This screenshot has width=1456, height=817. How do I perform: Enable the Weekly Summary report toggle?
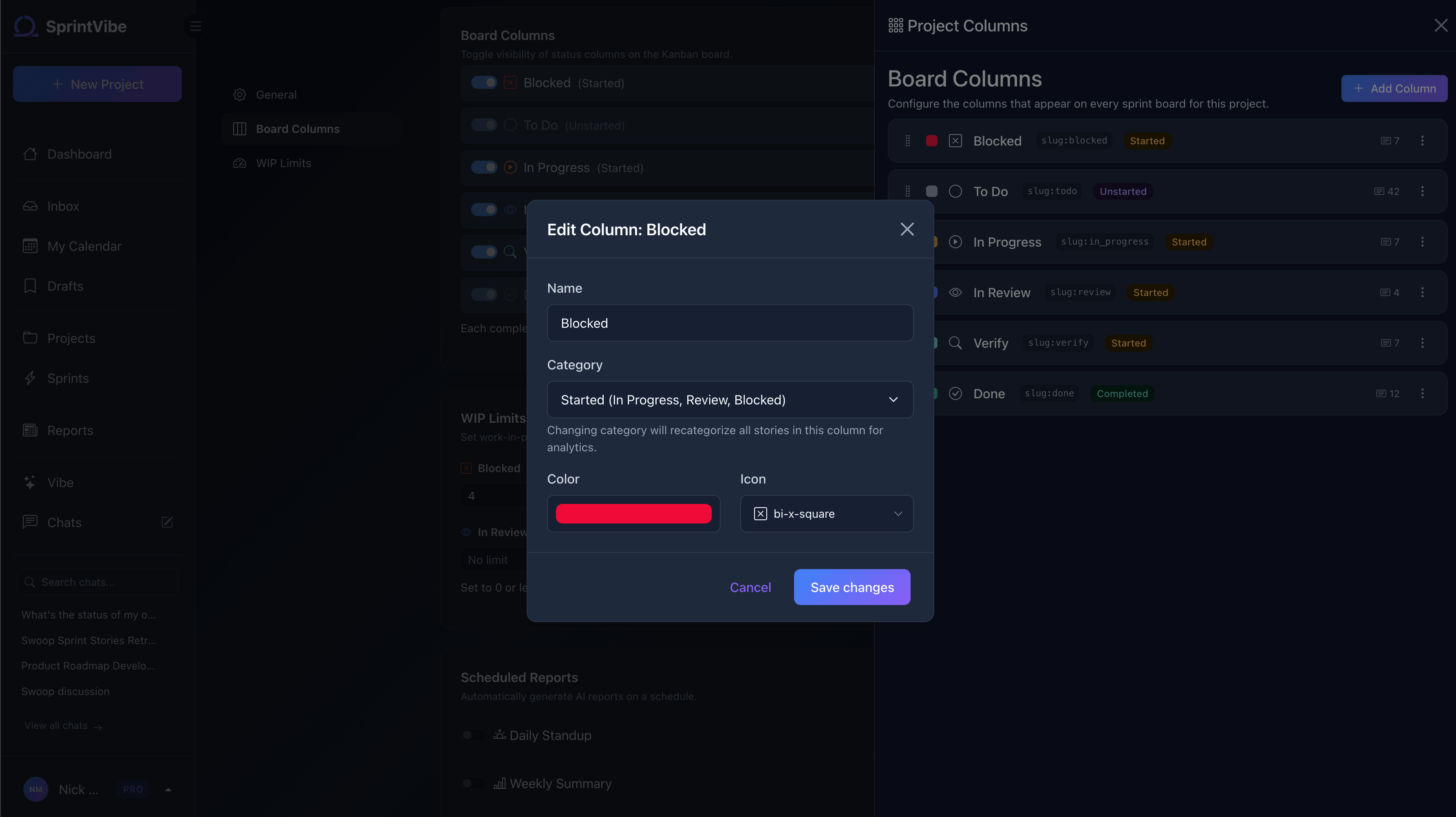click(x=474, y=783)
